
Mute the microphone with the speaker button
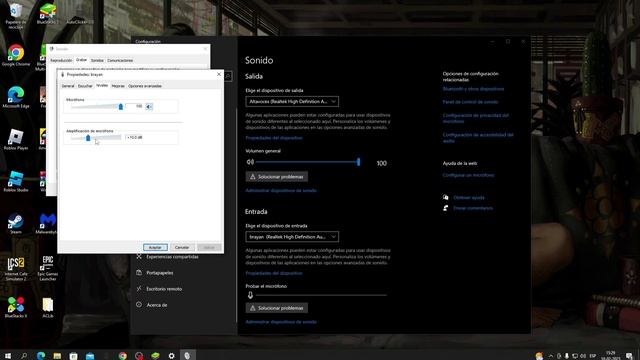149,107
